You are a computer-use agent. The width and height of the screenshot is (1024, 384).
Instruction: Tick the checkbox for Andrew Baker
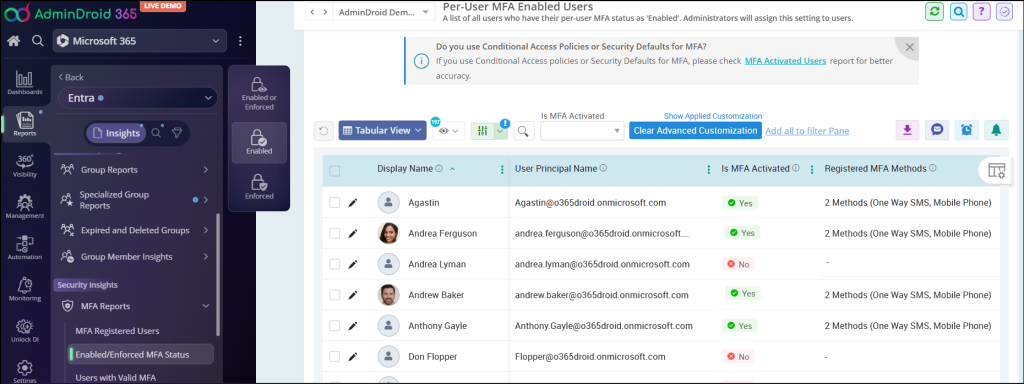click(334, 295)
